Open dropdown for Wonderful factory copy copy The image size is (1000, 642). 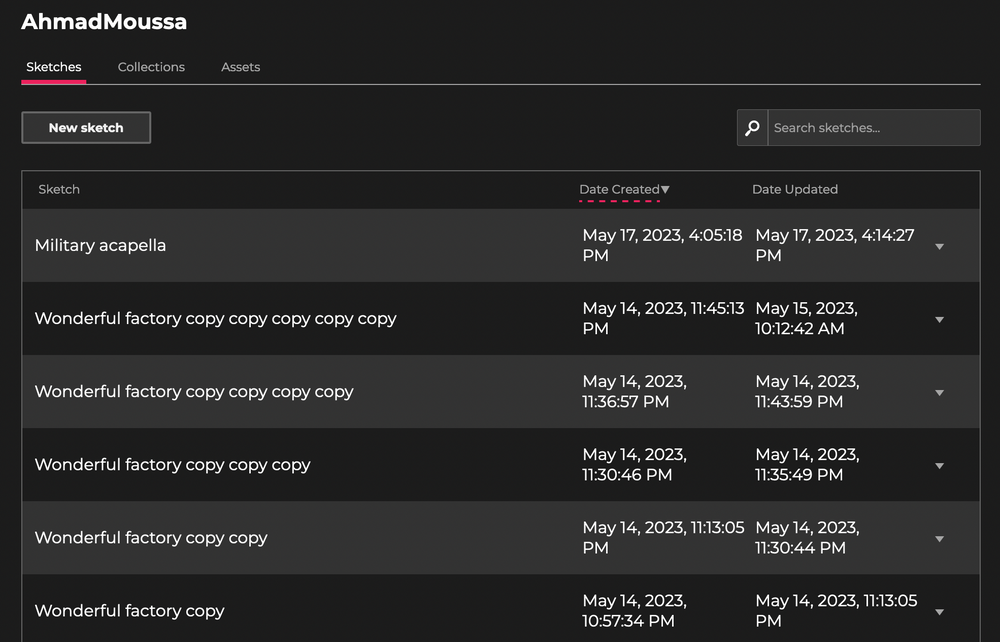pyautogui.click(x=939, y=539)
